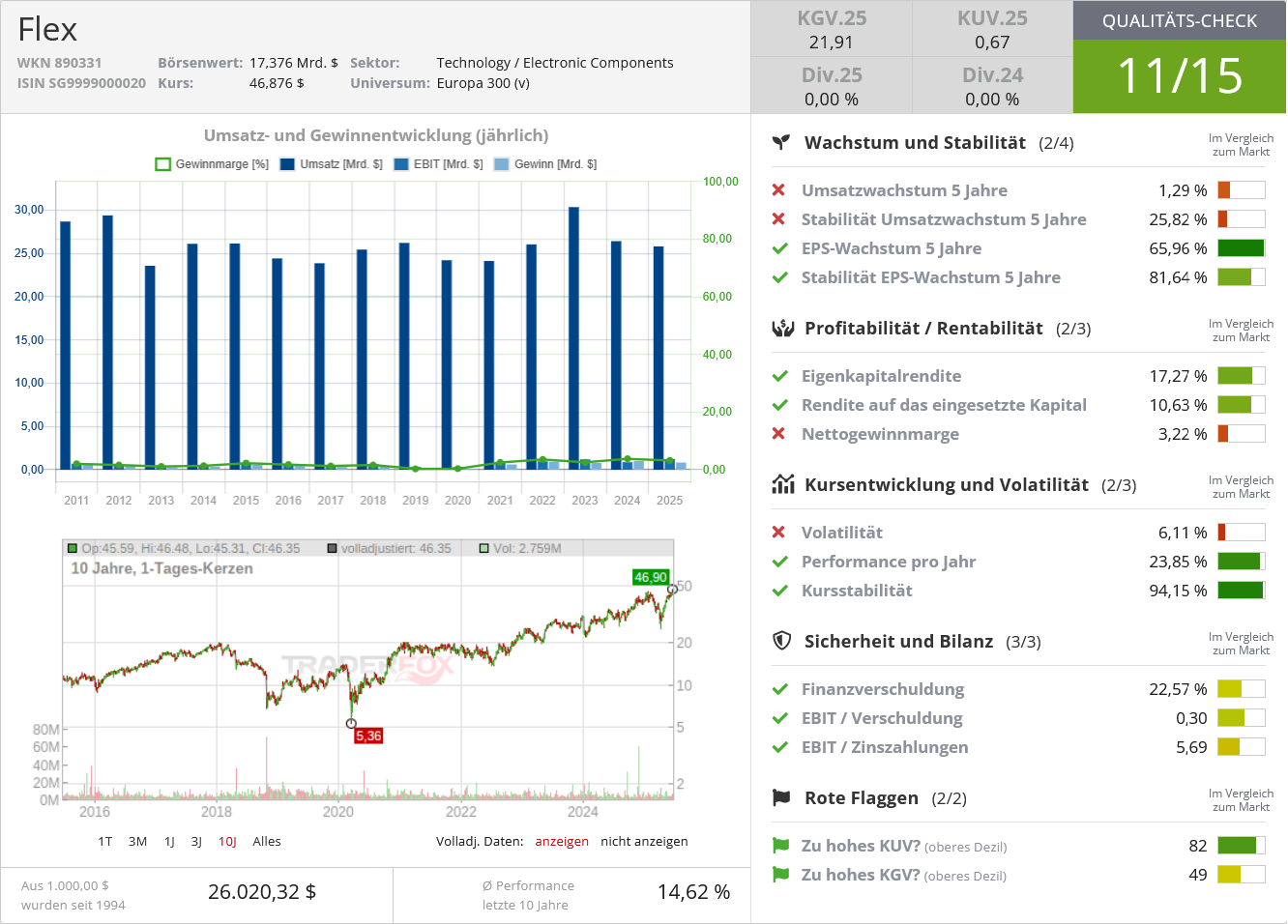Click red cross beside Umsatzwachstum 5 Jahre
Image resolution: width=1288 pixels, height=924 pixels.
[778, 190]
